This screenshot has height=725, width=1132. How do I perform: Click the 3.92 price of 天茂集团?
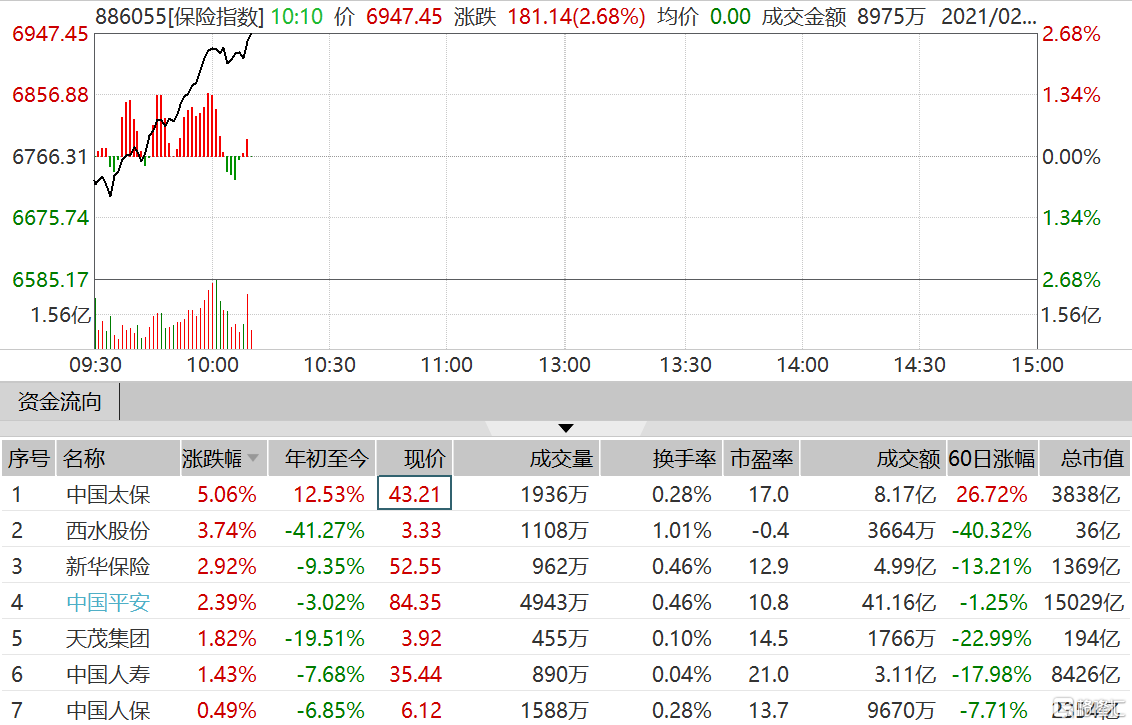(421, 638)
